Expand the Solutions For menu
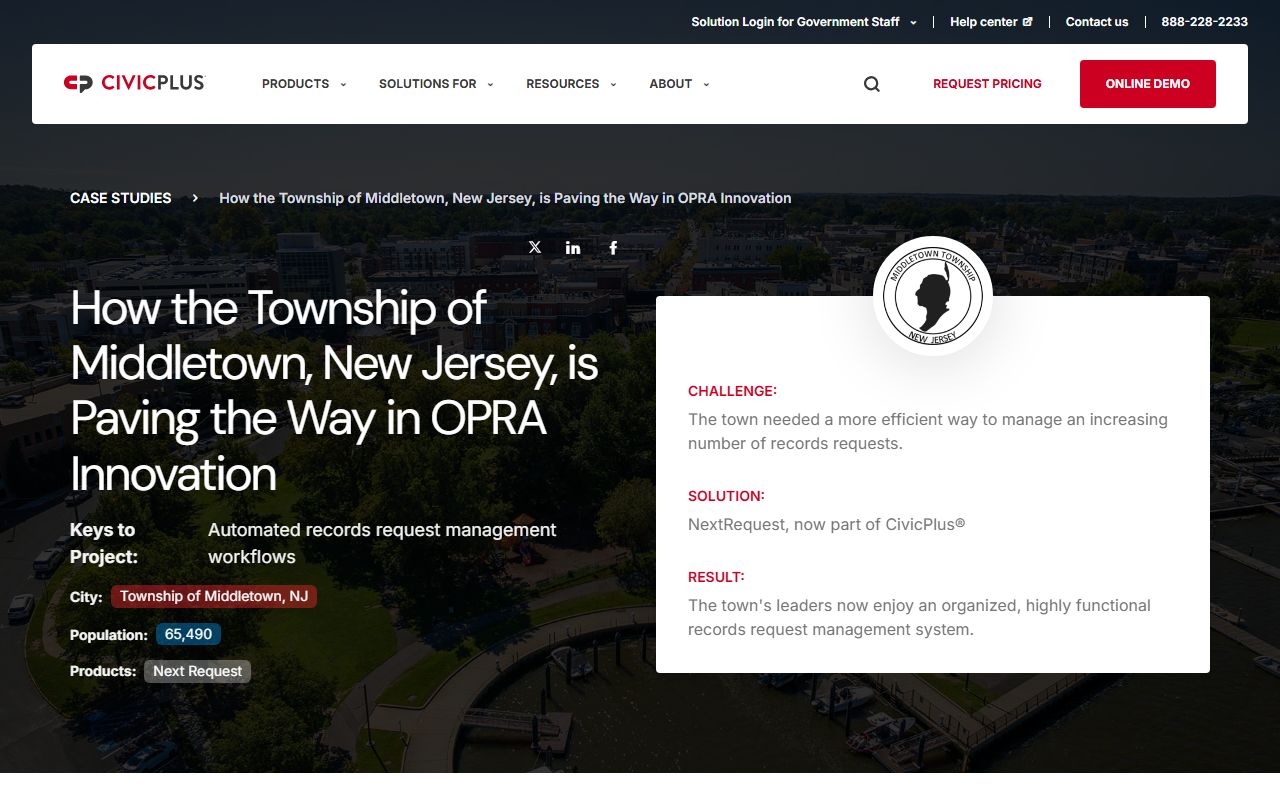This screenshot has width=1280, height=800. point(436,84)
